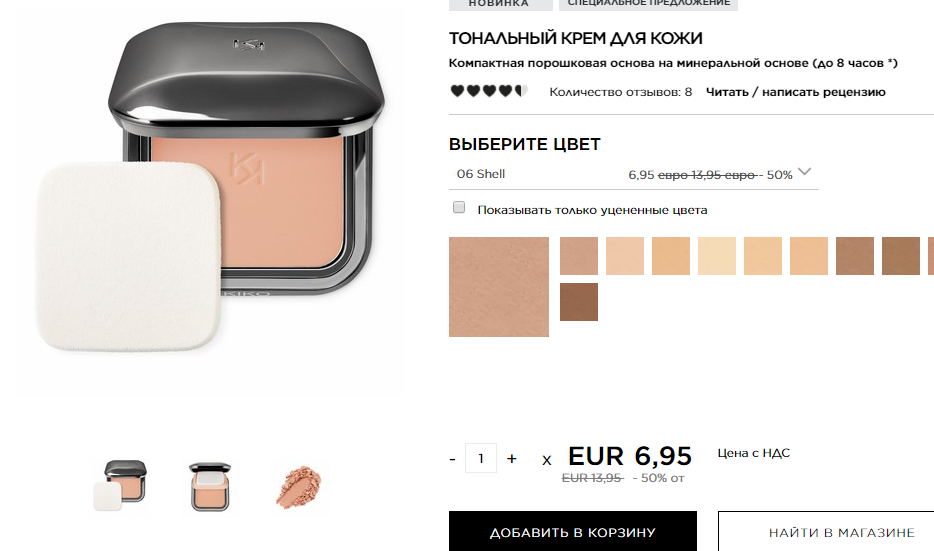Click the Novelty tag label
The image size is (934, 551).
point(499,4)
